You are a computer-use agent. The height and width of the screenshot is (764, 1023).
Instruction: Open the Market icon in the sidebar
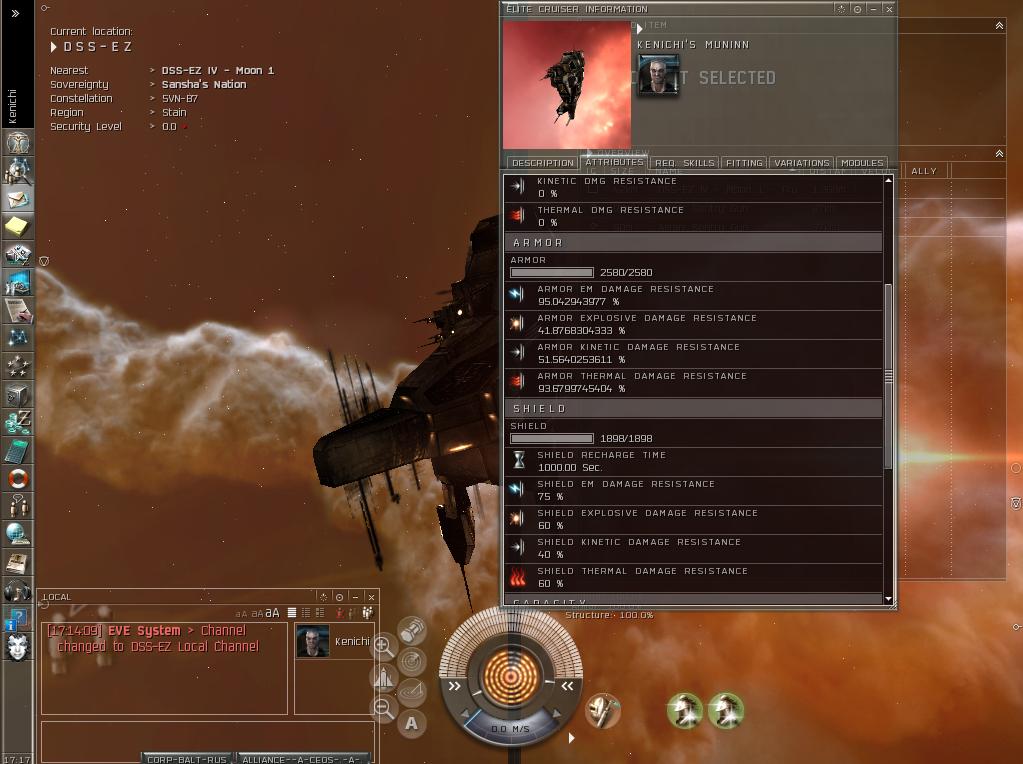point(18,283)
